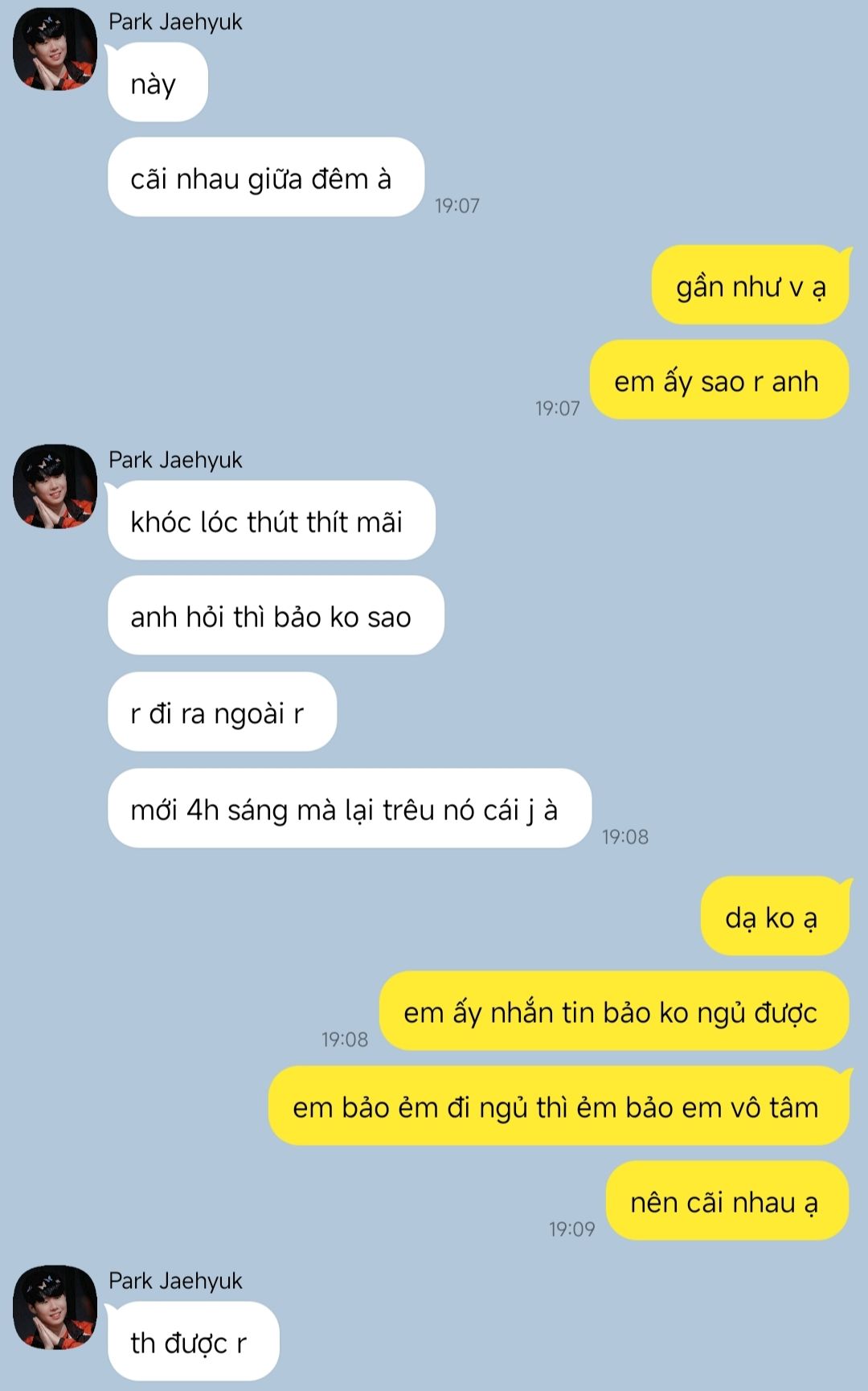Viewport: 868px width, 1391px height.
Task: Tap the 'mới 4h sáng mà lại trêu nó' message
Action: (350, 809)
